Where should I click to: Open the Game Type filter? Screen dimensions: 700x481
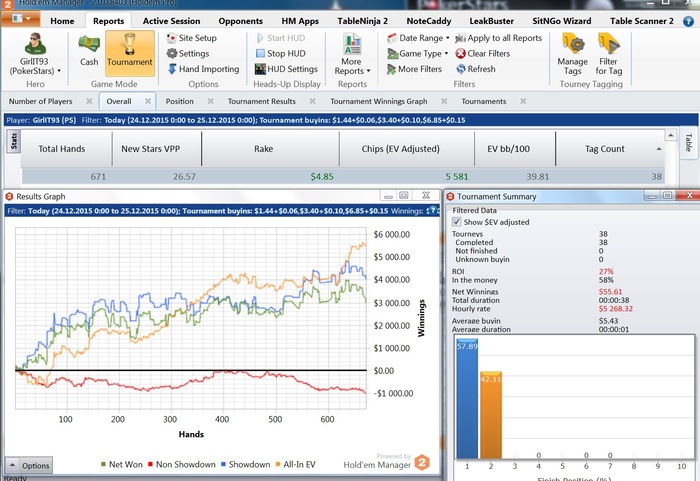(417, 54)
